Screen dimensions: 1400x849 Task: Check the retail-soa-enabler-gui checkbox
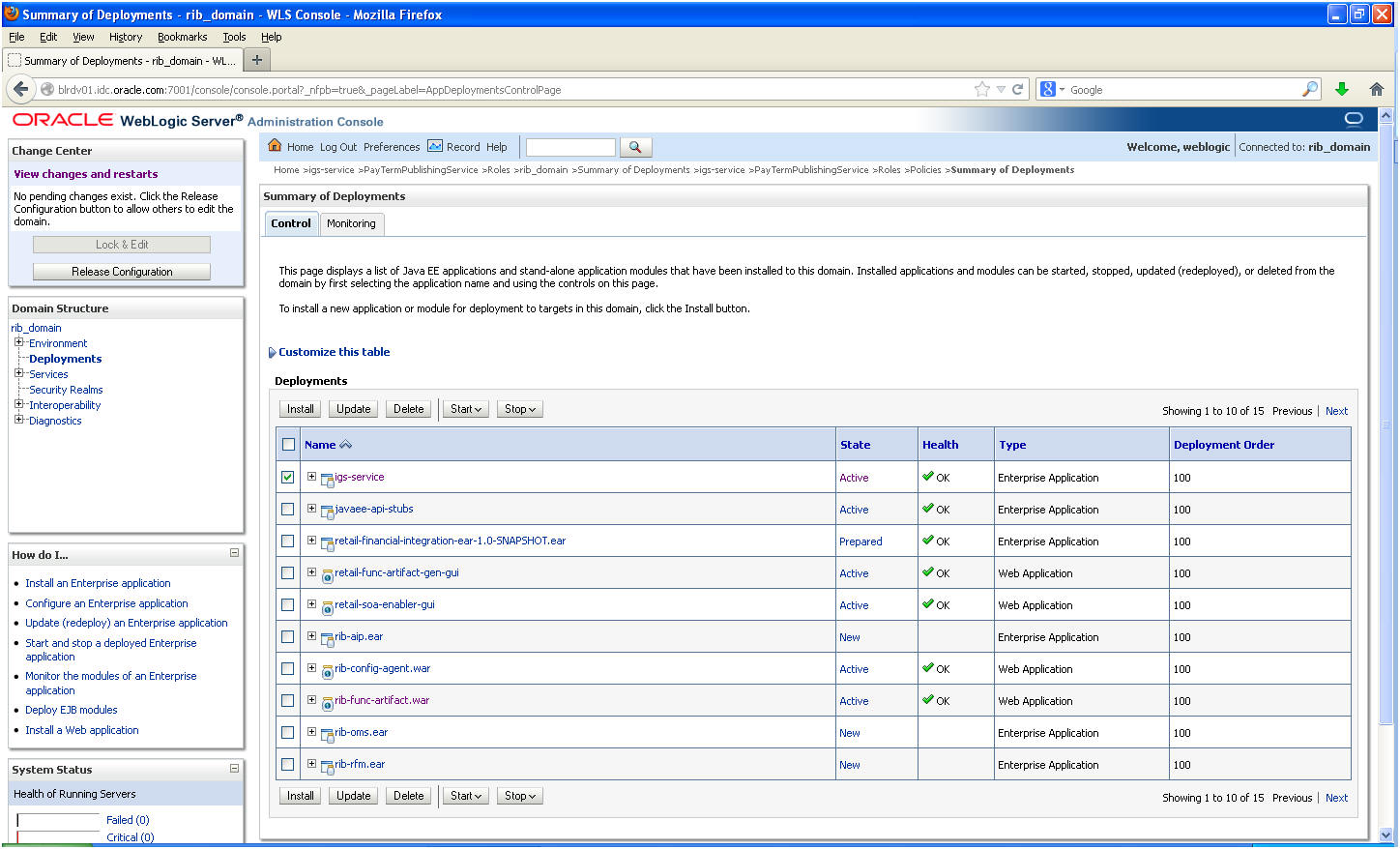point(288,604)
